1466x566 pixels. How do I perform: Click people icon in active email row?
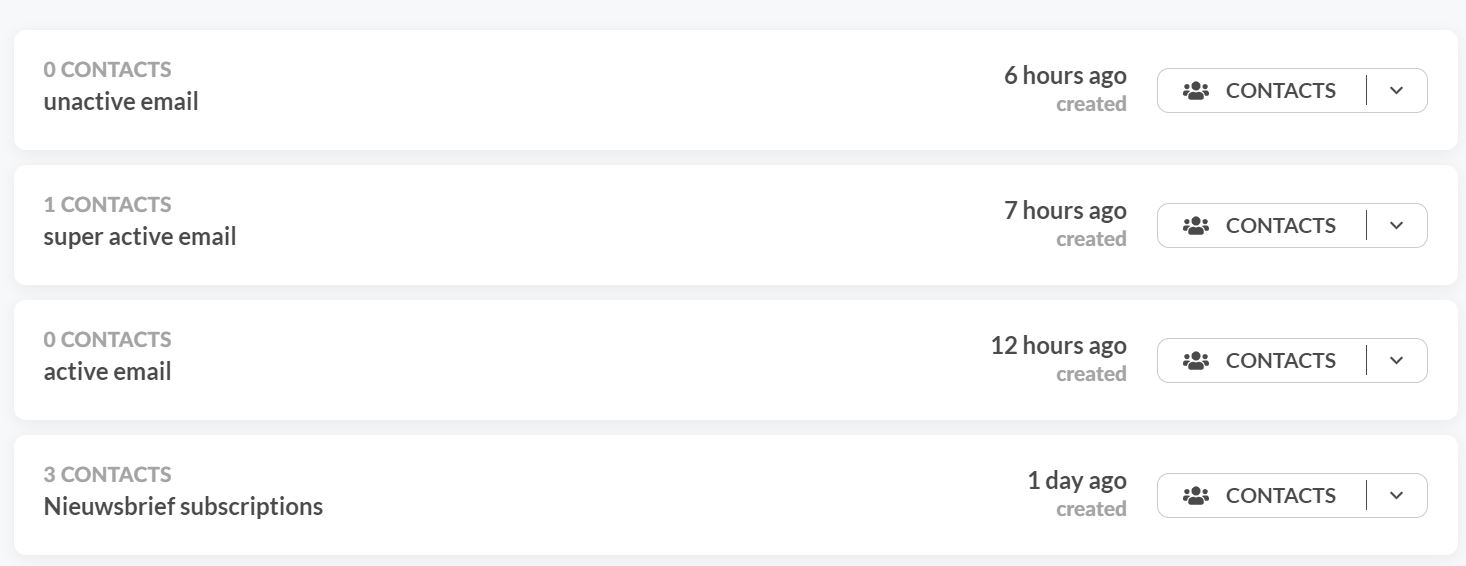(x=1196, y=361)
